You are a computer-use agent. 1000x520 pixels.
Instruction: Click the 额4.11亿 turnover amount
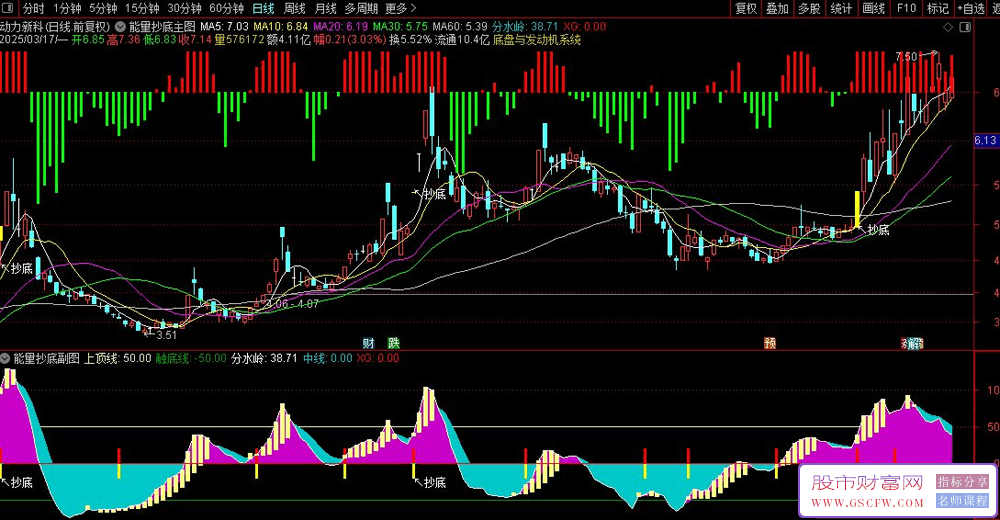point(288,40)
